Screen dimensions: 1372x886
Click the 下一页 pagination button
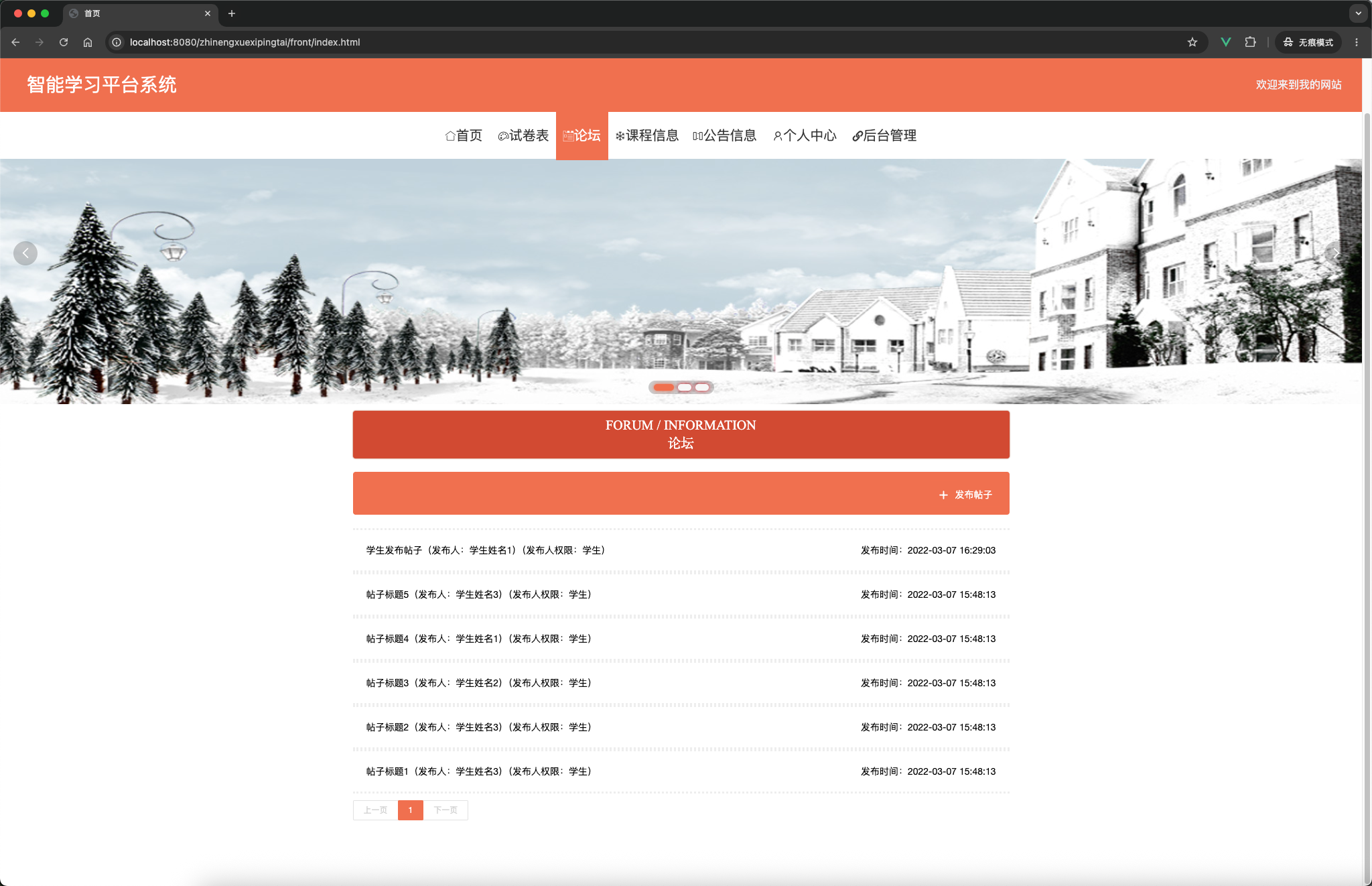[x=445, y=810]
